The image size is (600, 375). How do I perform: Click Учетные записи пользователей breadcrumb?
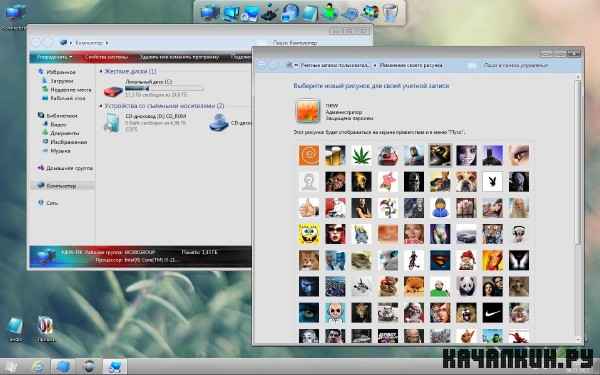(335, 65)
